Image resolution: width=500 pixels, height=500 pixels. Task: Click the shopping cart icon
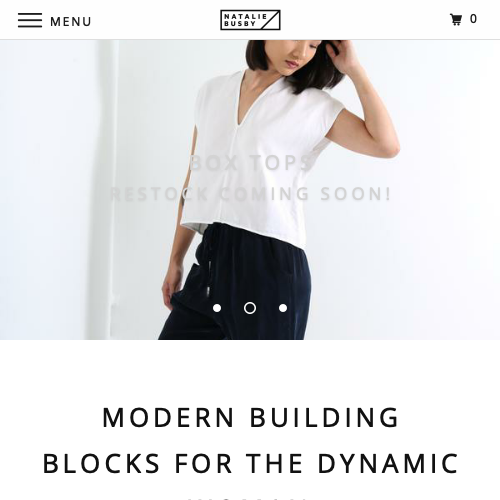click(x=456, y=19)
